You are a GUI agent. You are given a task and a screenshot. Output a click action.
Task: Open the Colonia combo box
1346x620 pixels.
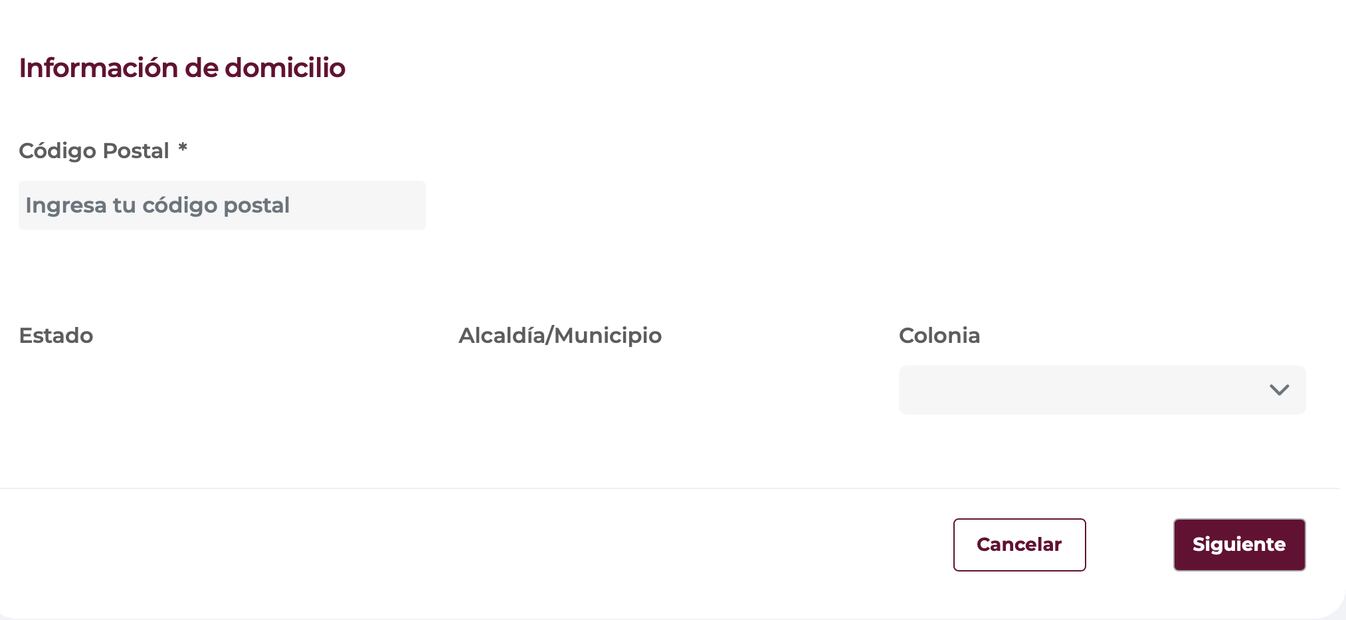[x=1101, y=390]
